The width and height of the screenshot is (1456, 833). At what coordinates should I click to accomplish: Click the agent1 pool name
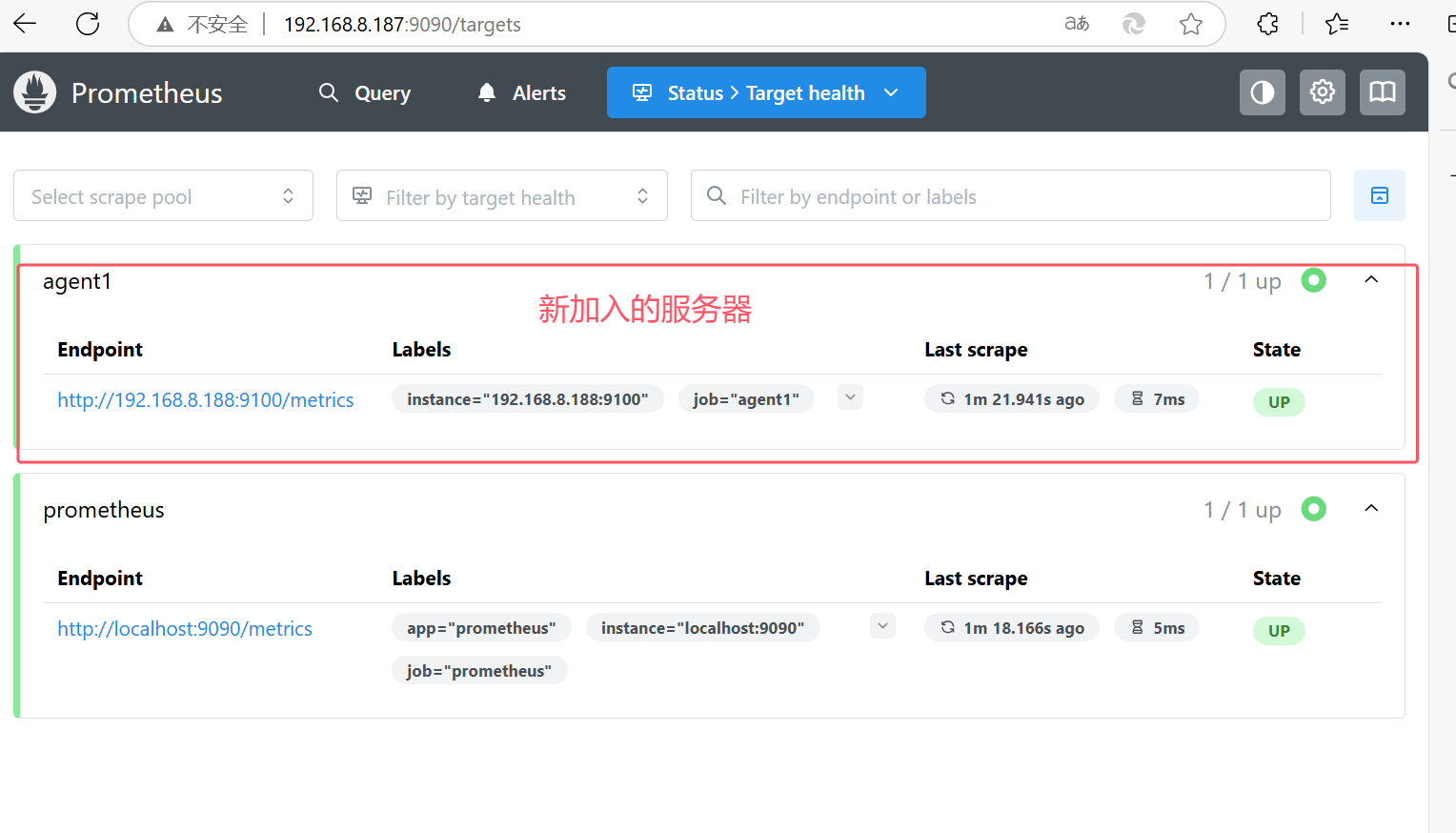(77, 281)
